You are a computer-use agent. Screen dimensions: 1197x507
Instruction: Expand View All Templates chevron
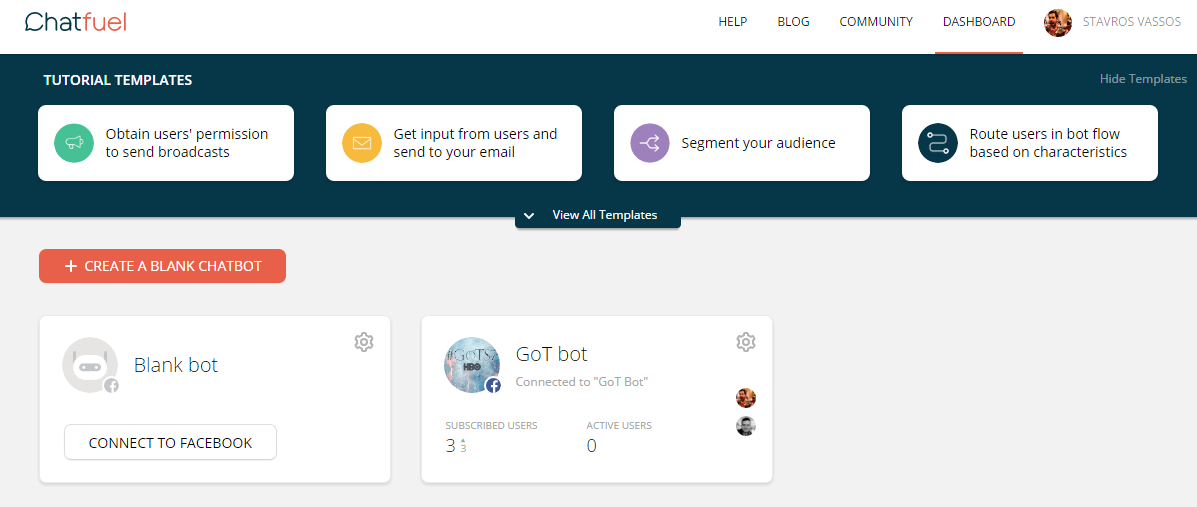pos(529,215)
